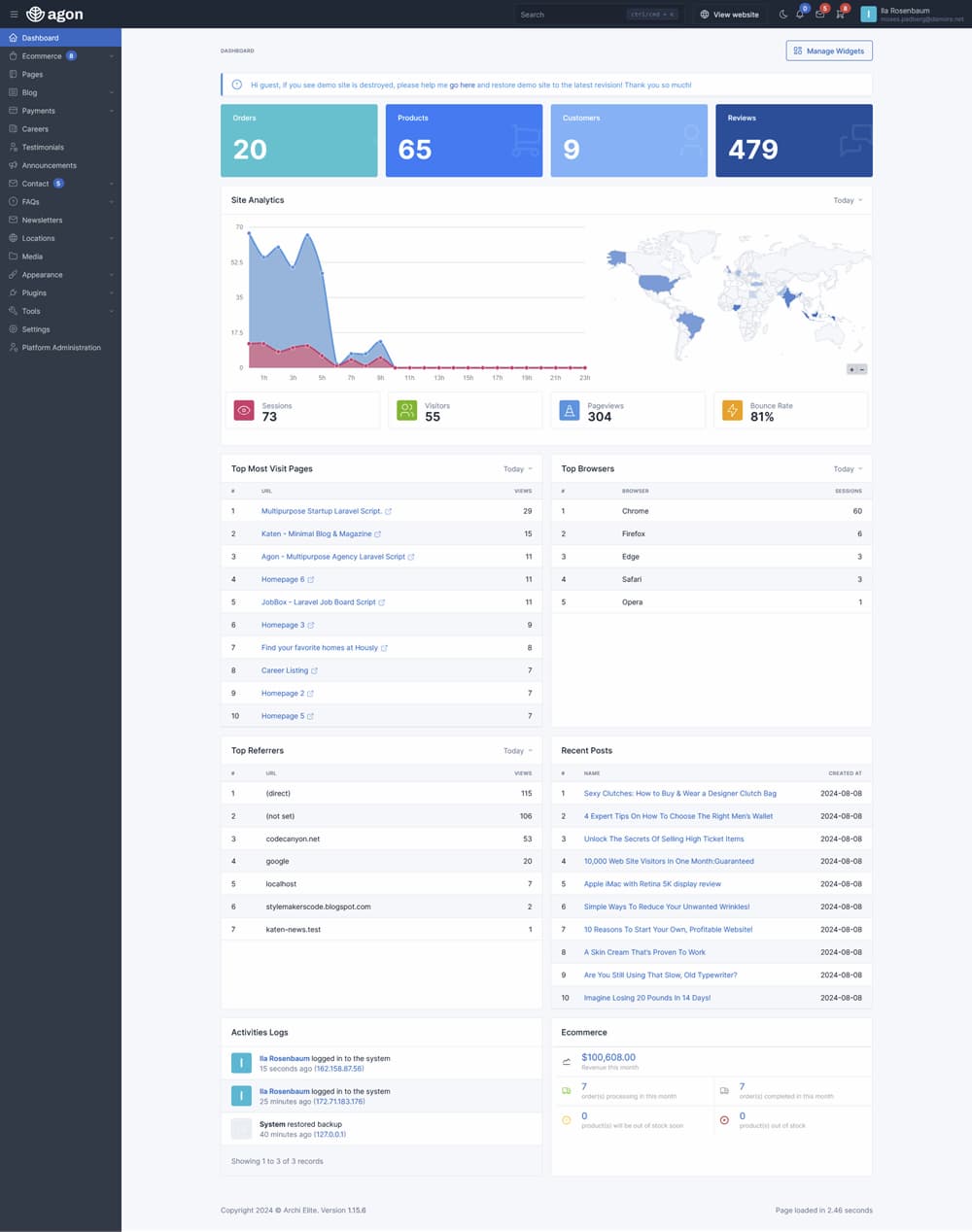Open the Reviews stat card
The width and height of the screenshot is (972, 1232).
[794, 141]
